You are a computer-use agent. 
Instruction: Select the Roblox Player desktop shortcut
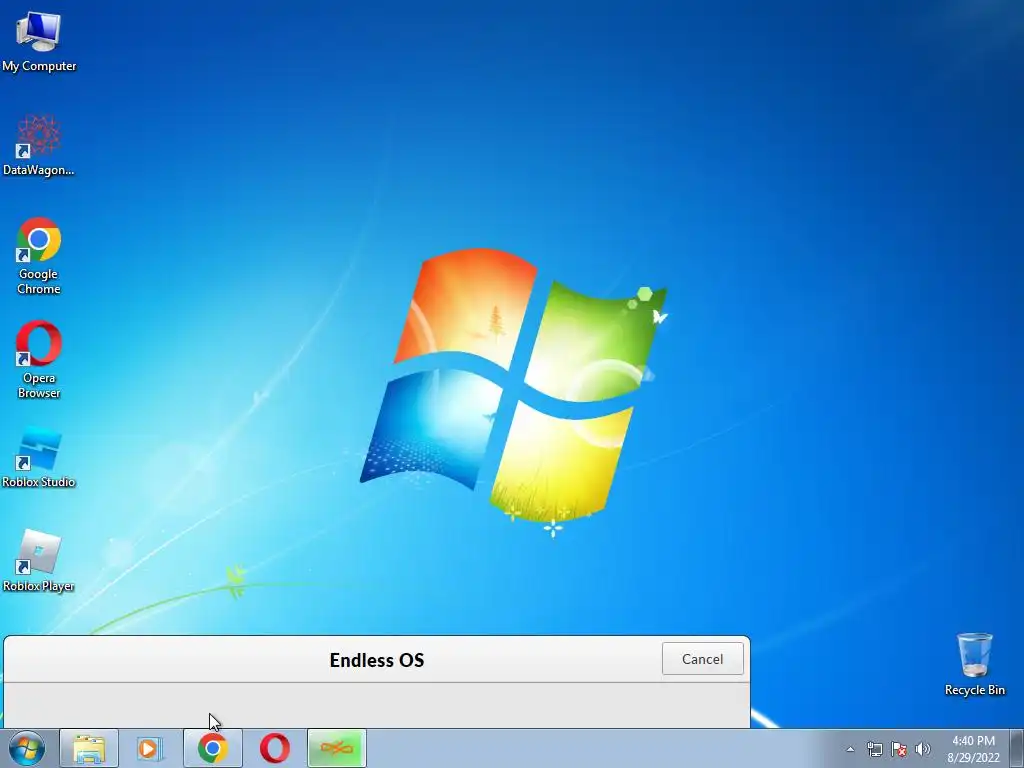pos(39,560)
